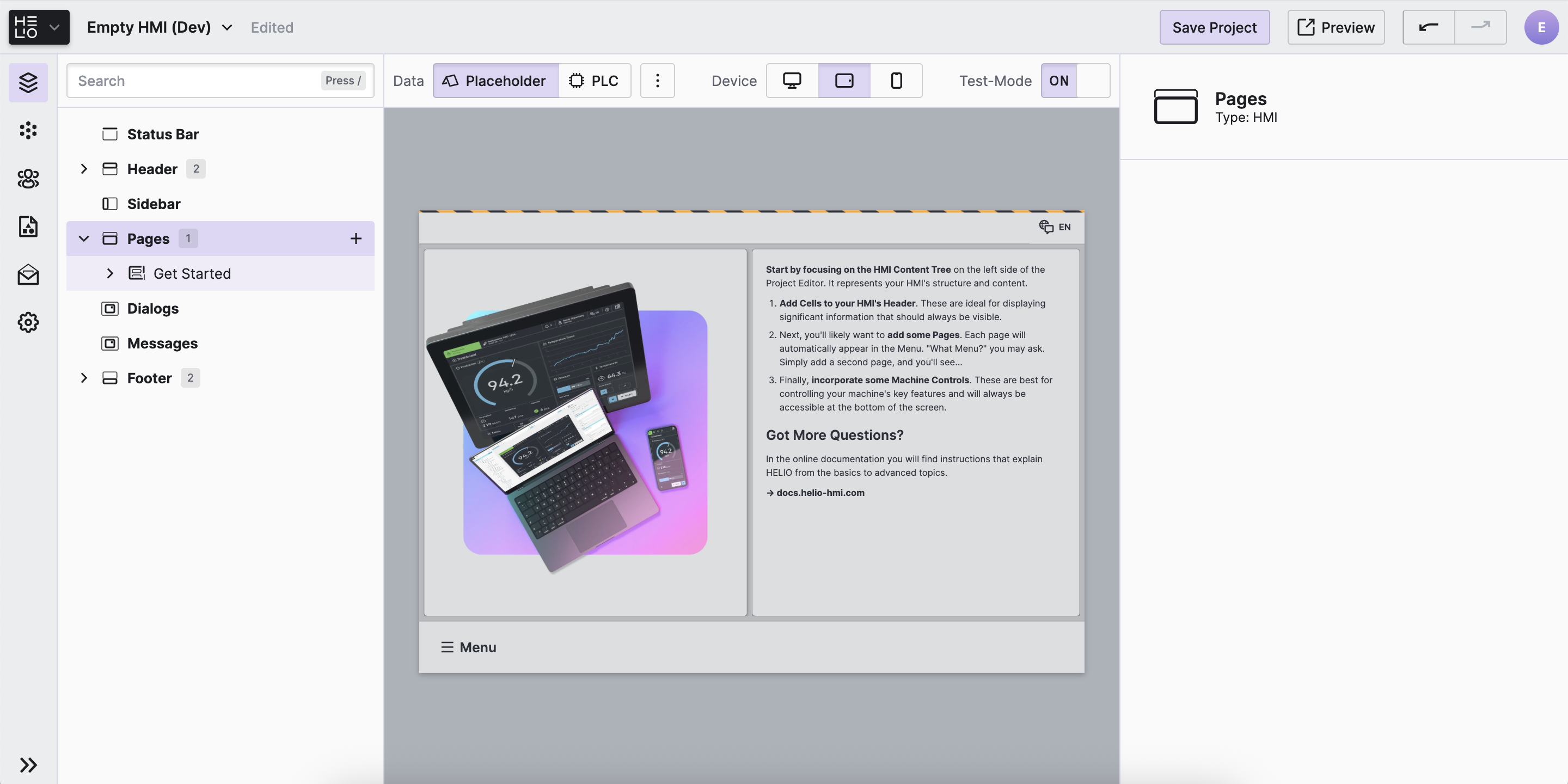Switch data source to PLC
The image size is (1568, 784).
(x=594, y=81)
